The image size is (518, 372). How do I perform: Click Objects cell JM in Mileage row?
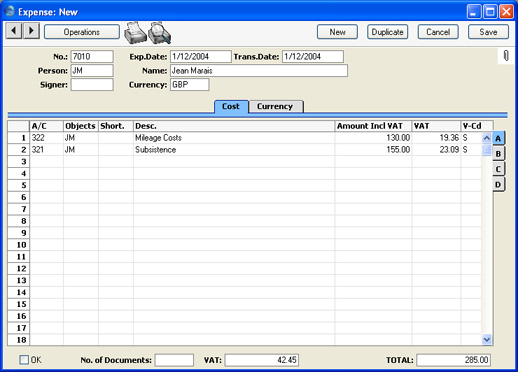(x=81, y=138)
